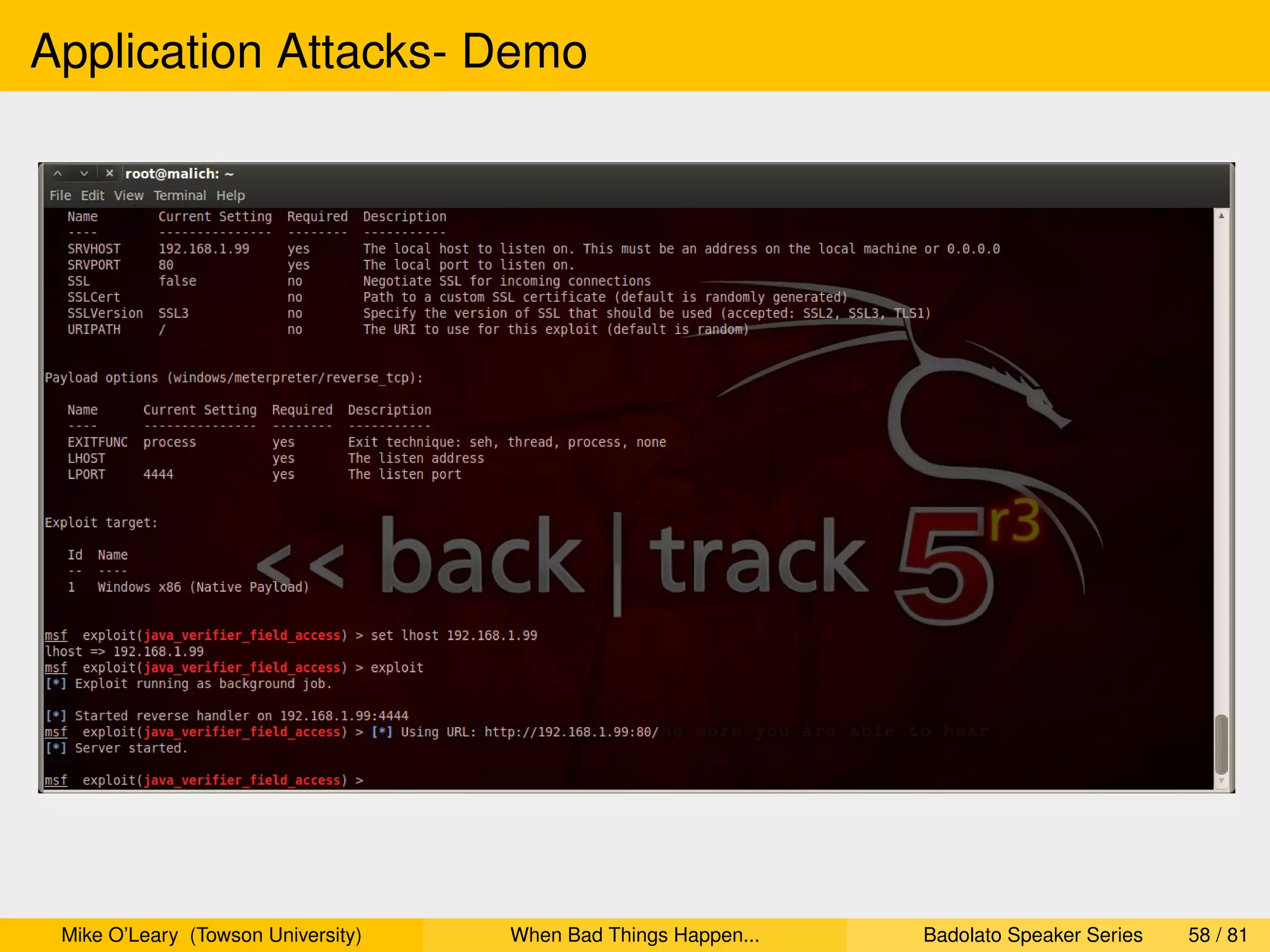Viewport: 1270px width, 952px height.
Task: Click the 'lhost => 192.168.1.99' output line
Action: (124, 651)
